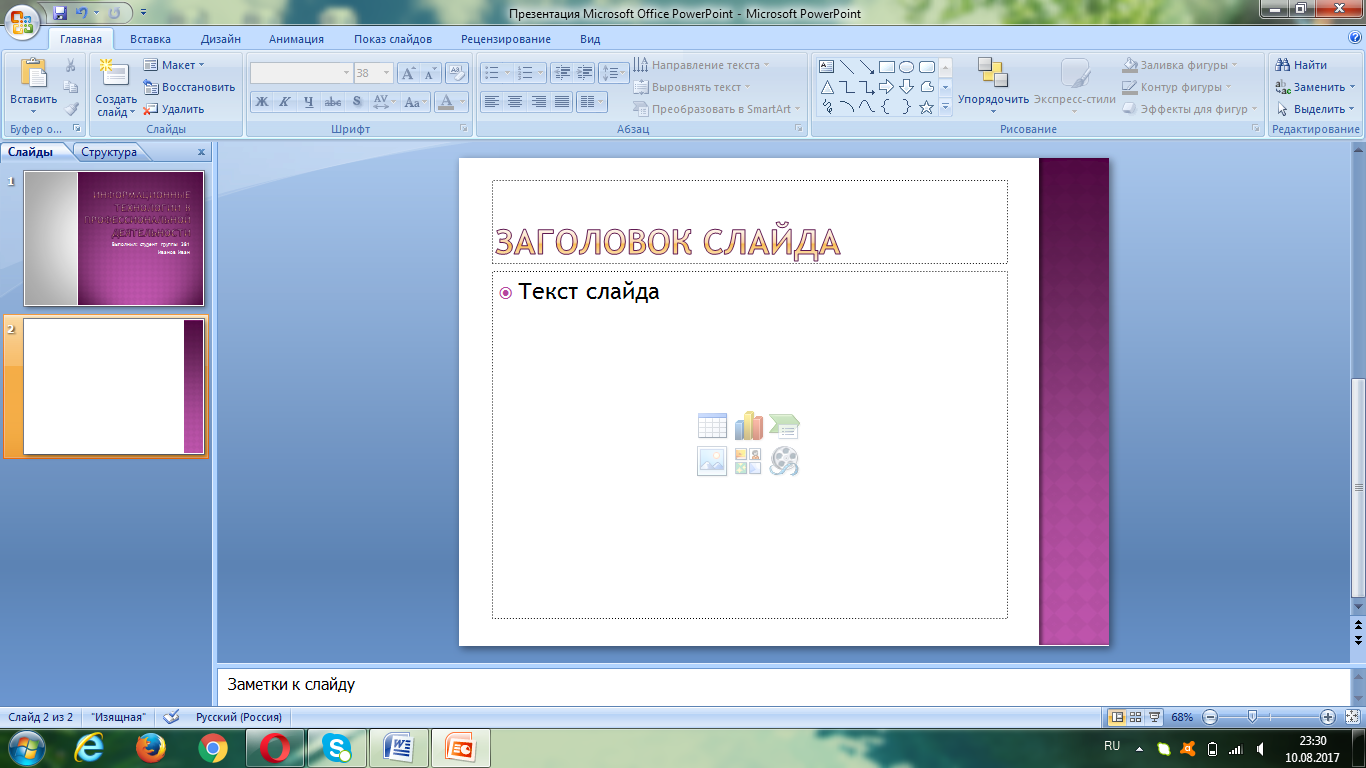The width and height of the screenshot is (1366, 768).
Task: Open the columns dropdown
Action: [592, 101]
